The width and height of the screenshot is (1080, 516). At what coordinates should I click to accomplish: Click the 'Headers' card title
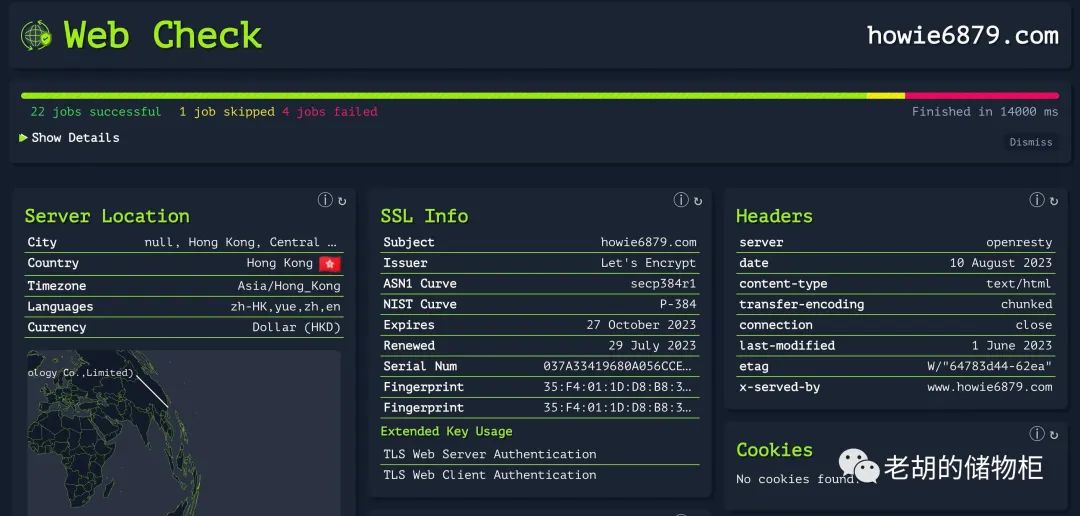774,216
